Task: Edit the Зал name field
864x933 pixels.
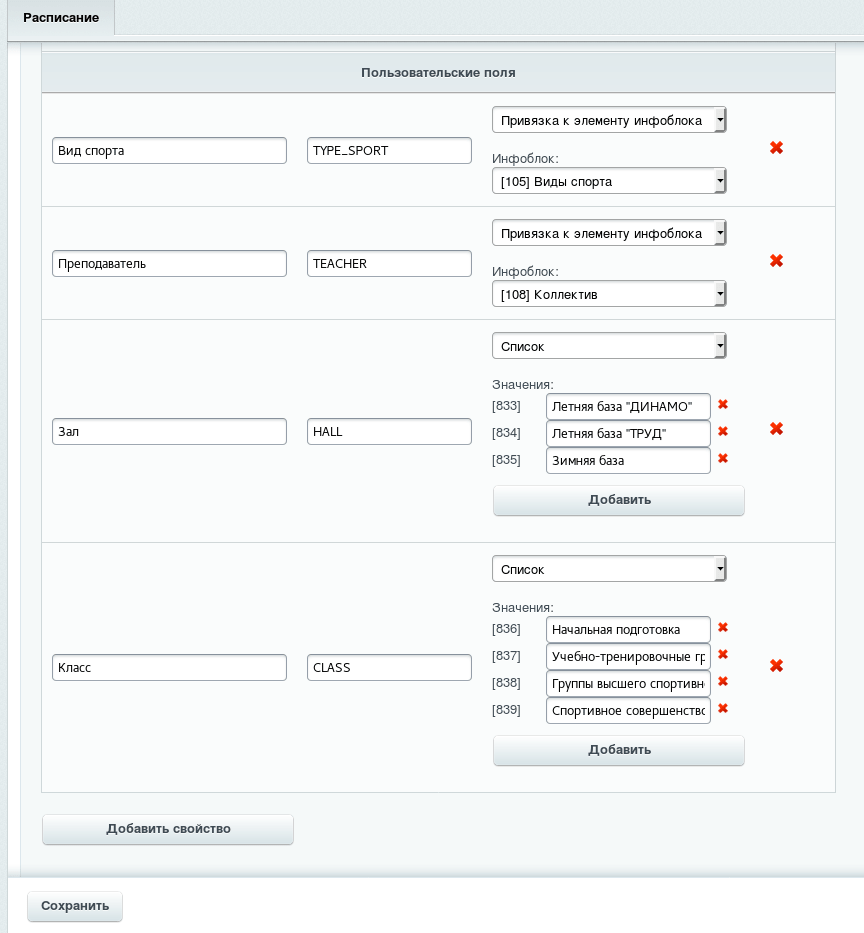Action: pos(170,431)
